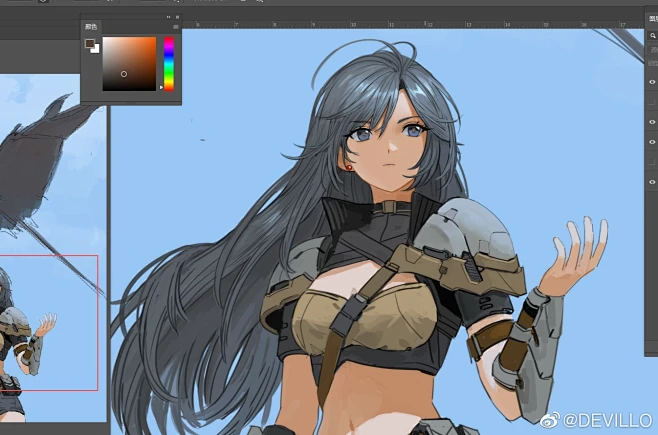Click the hue slider's small triangle handle
This screenshot has height=435, width=658.
[x=161, y=87]
